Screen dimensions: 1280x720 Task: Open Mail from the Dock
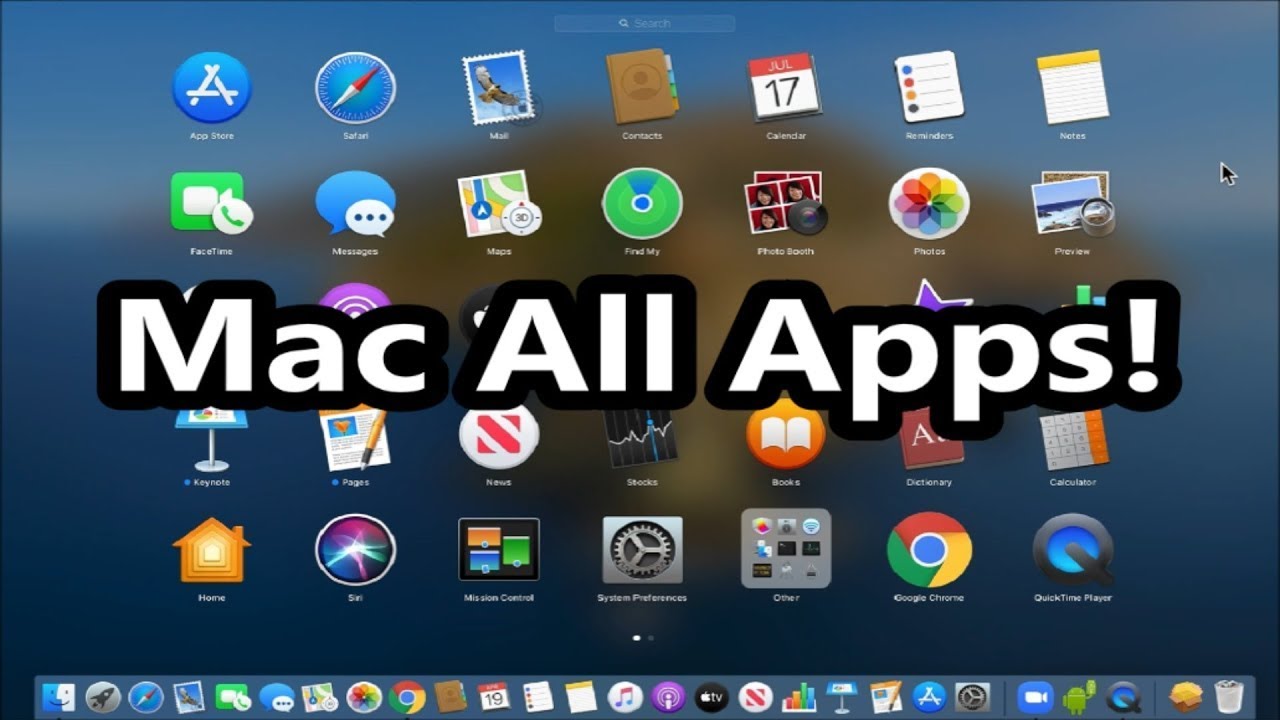click(x=188, y=696)
